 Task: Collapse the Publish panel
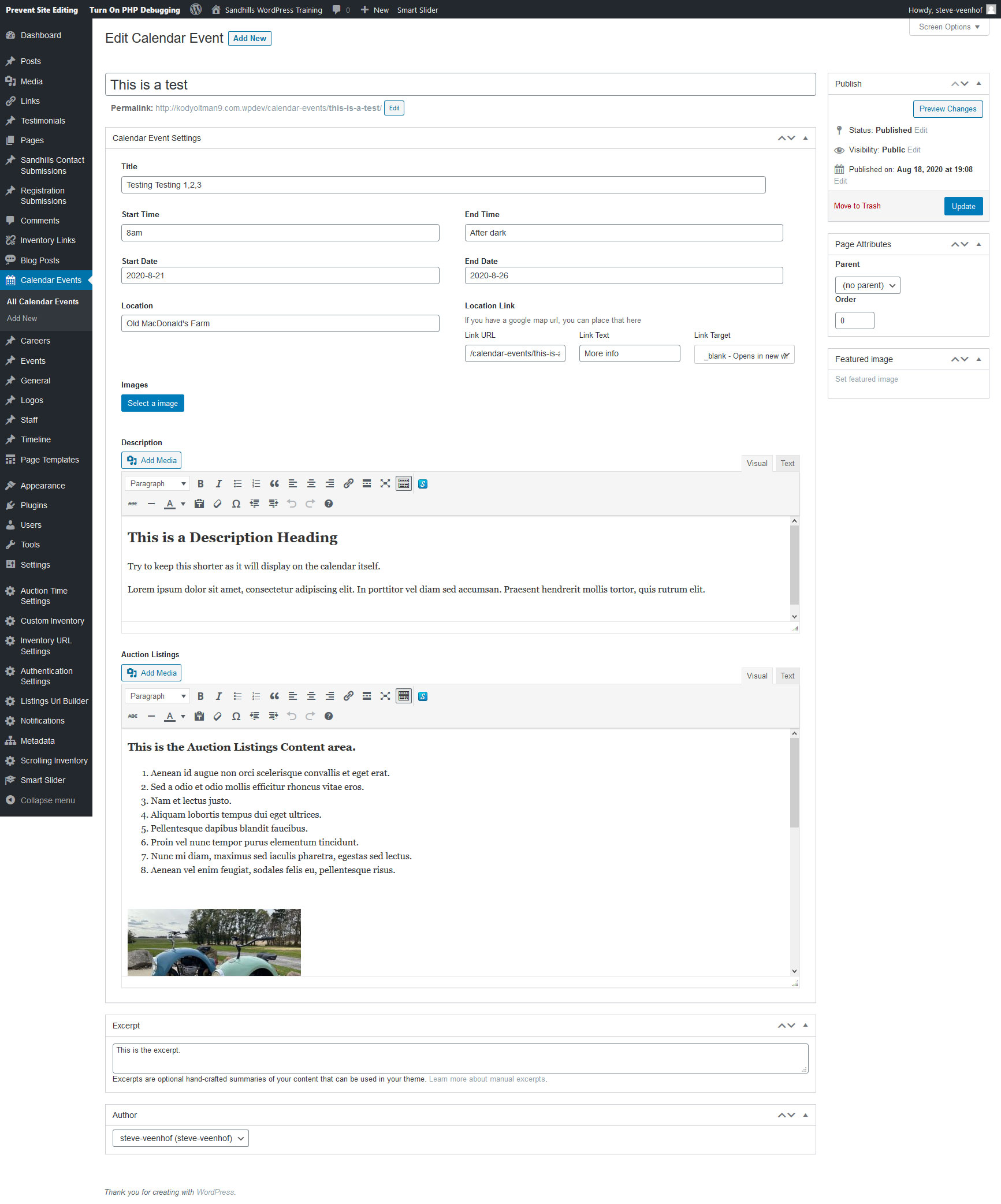click(978, 84)
